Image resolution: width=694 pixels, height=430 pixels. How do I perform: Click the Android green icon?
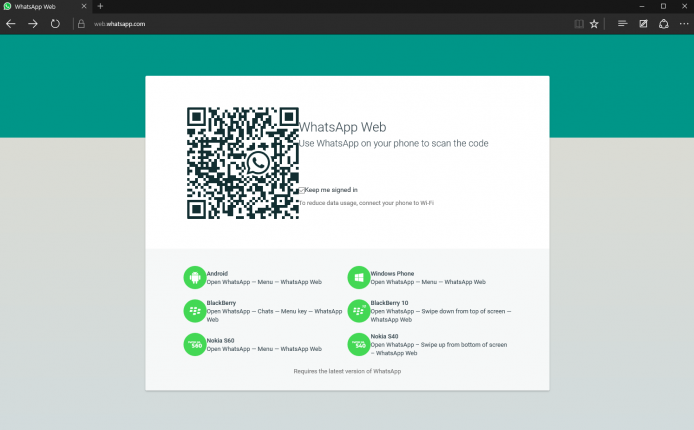(195, 277)
